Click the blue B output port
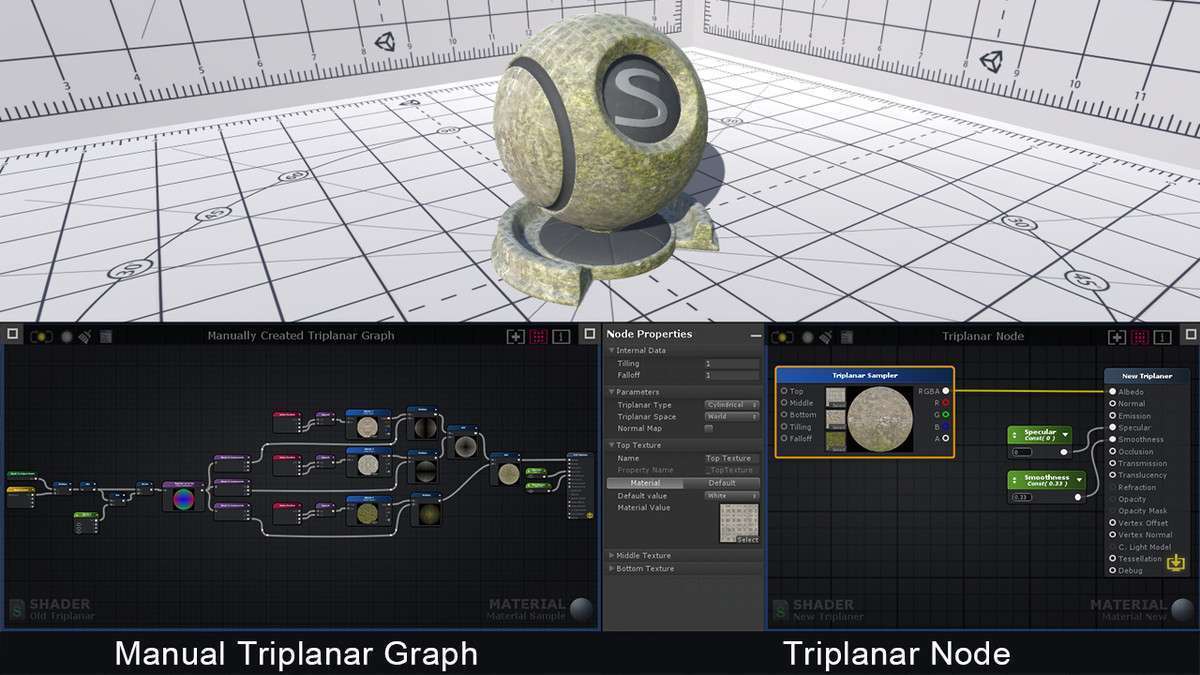The image size is (1200, 675). pos(945,427)
